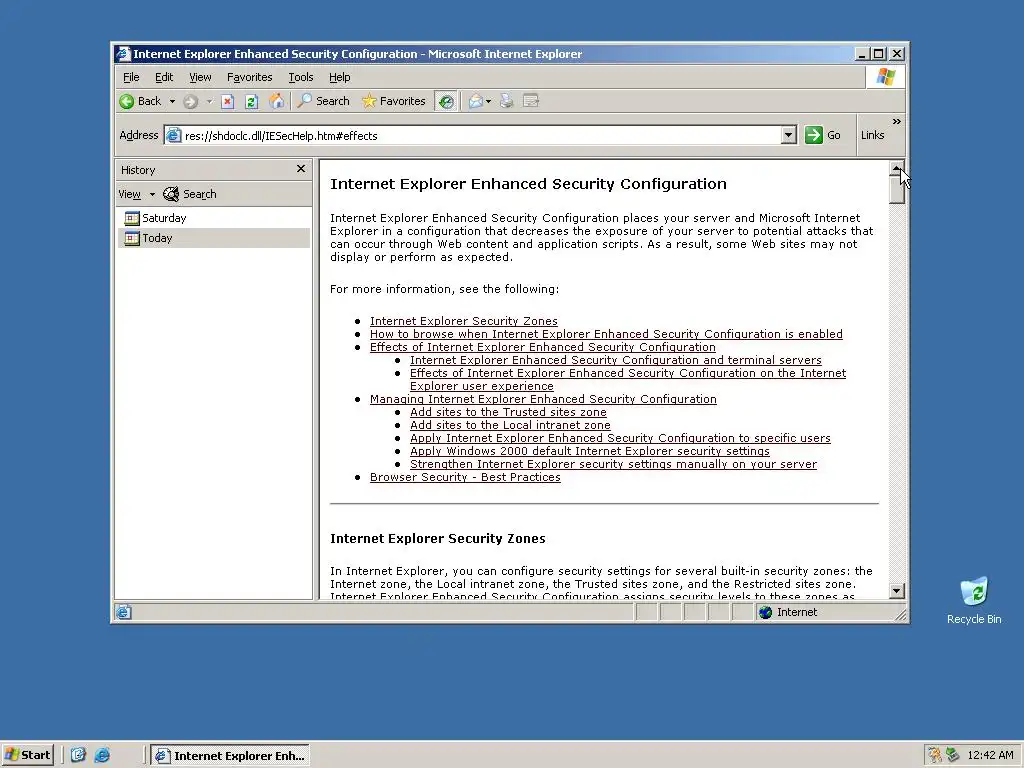Click the Links toolbar label
1024x768 pixels.
[872, 135]
